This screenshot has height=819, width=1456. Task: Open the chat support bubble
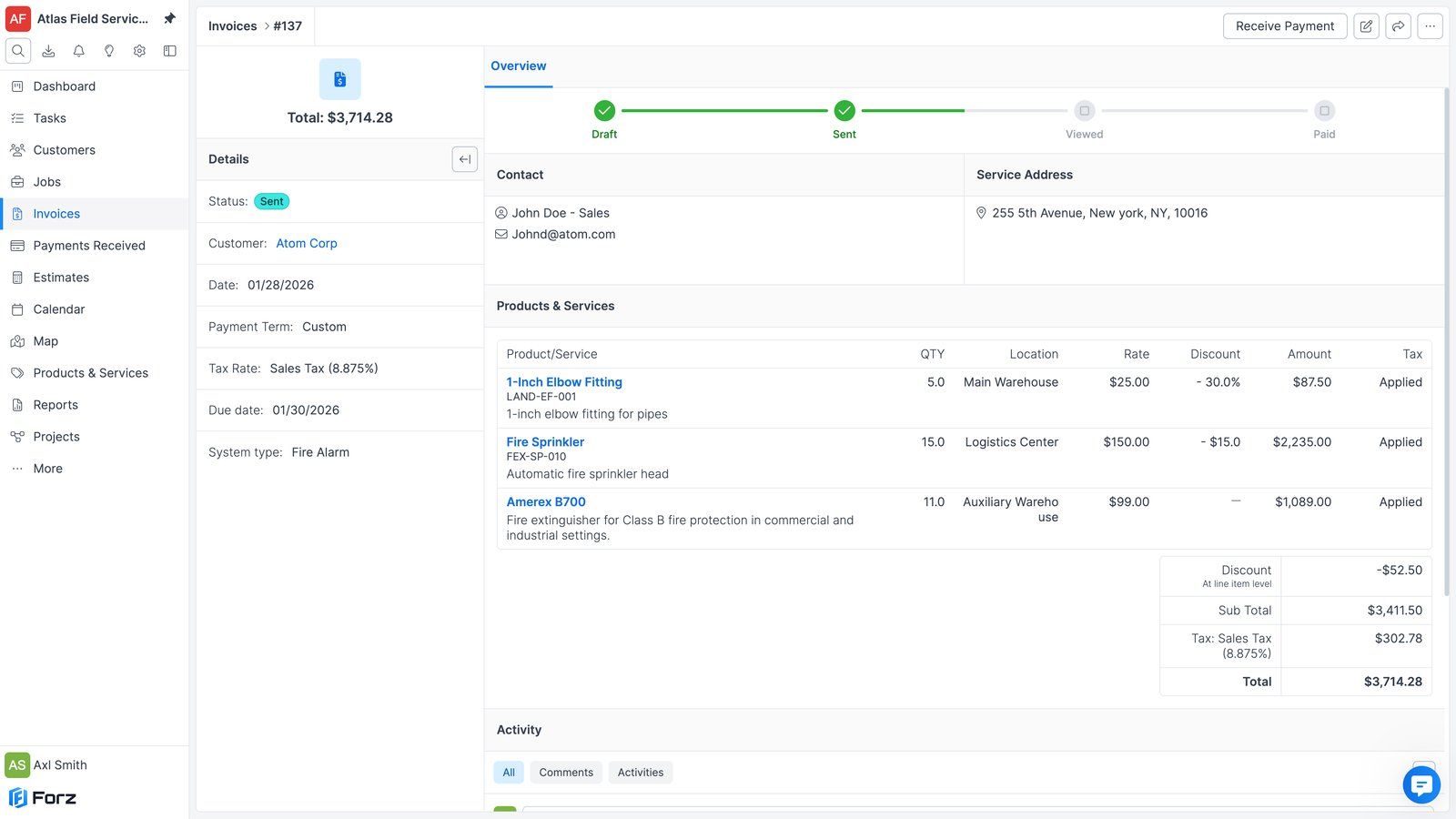coord(1421,784)
